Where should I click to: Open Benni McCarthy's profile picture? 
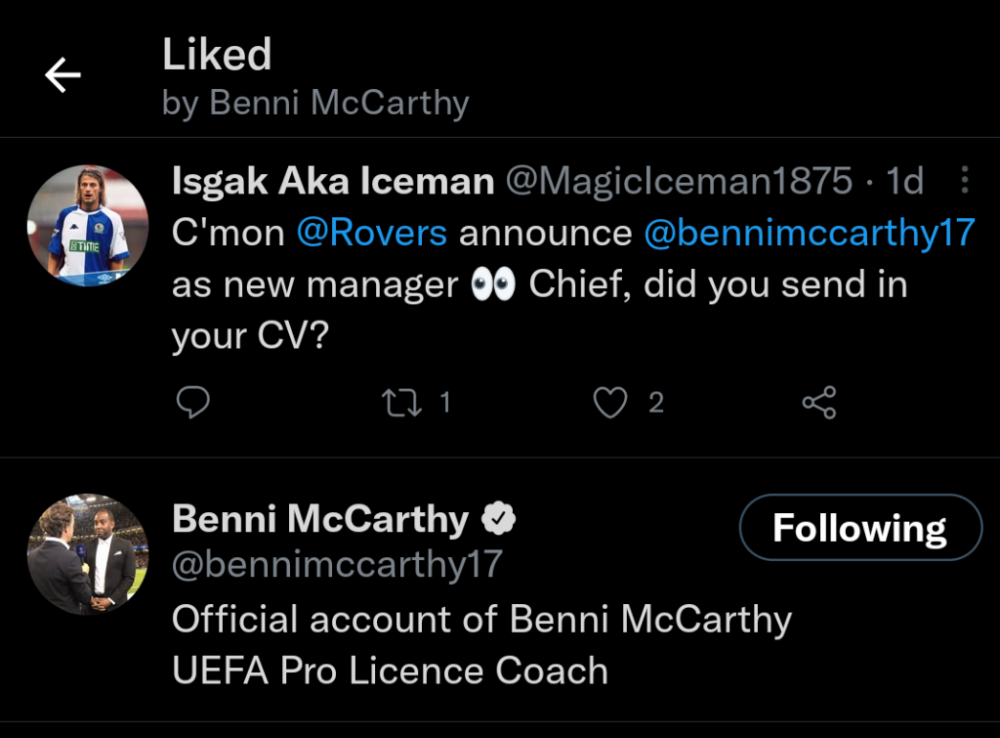[87, 554]
